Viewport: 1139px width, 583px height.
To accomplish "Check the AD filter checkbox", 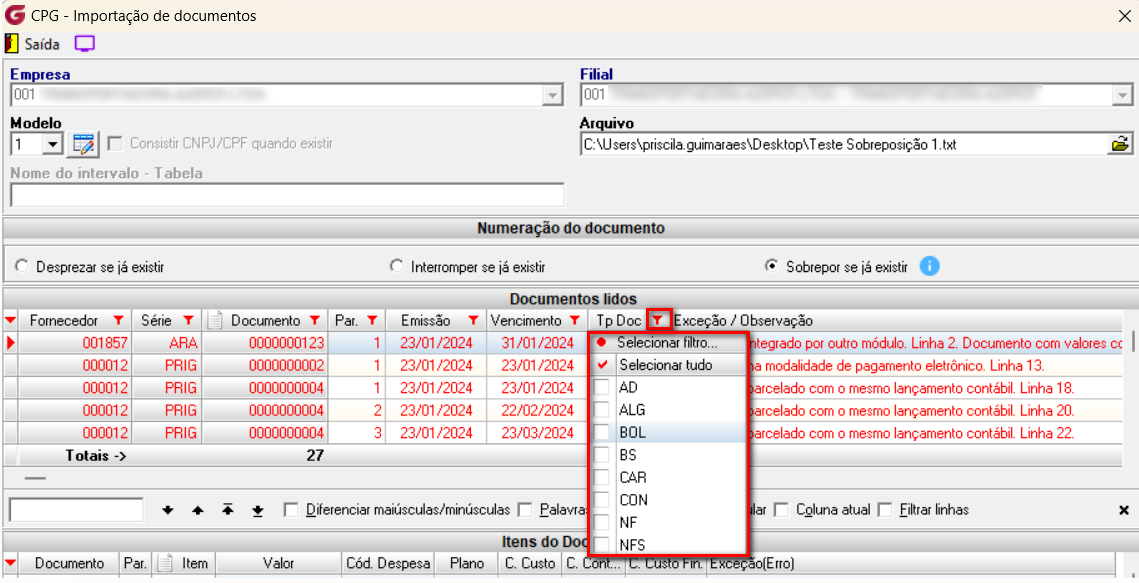I will pos(602,387).
